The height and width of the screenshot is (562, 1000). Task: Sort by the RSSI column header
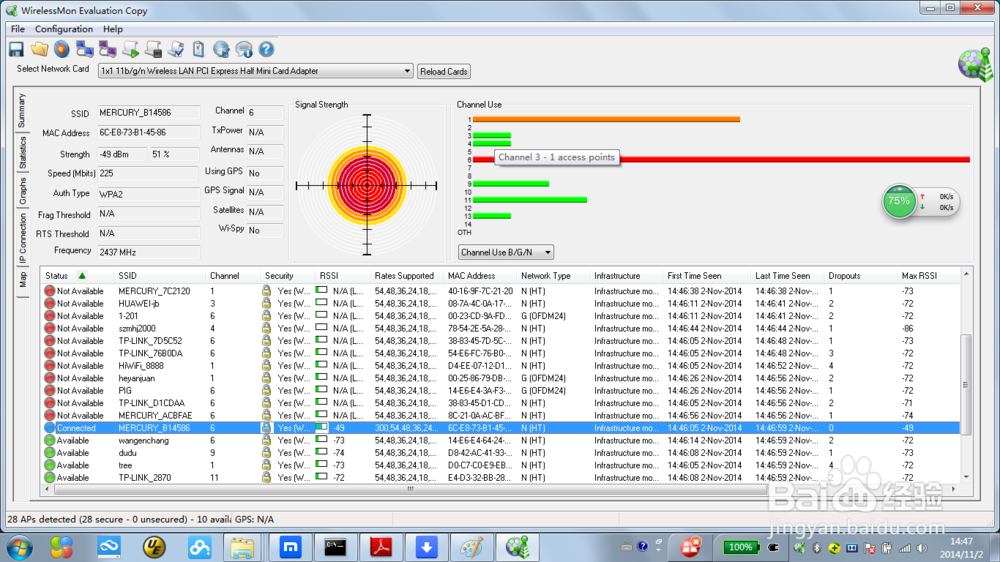tap(342, 276)
